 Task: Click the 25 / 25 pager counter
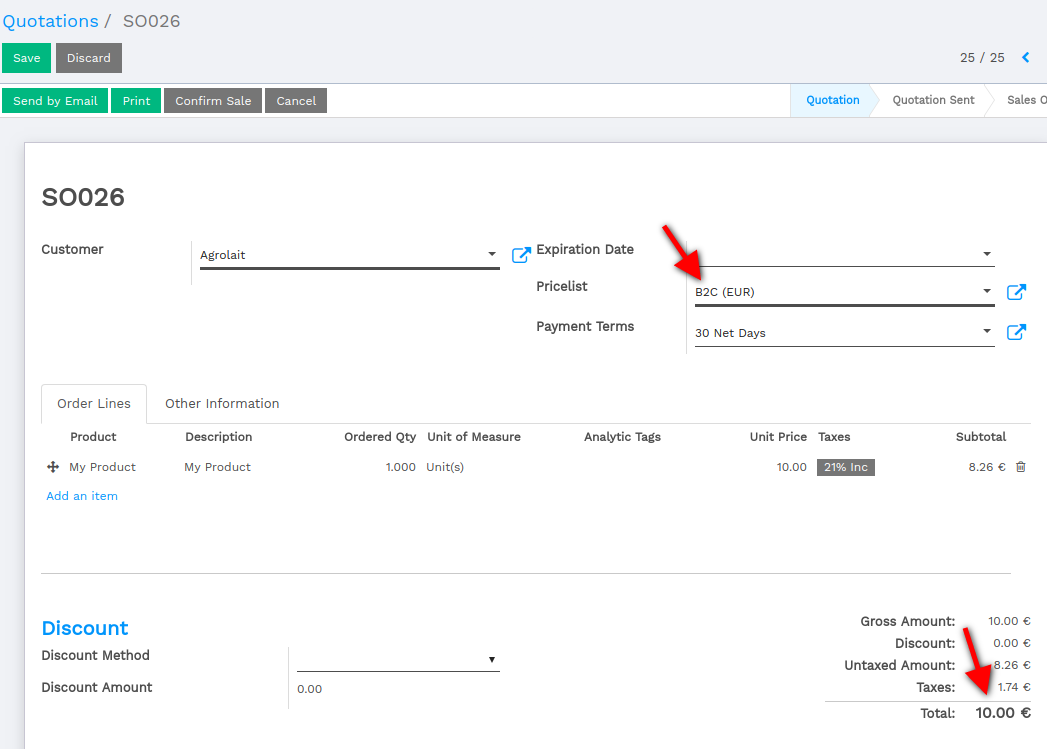coord(982,57)
